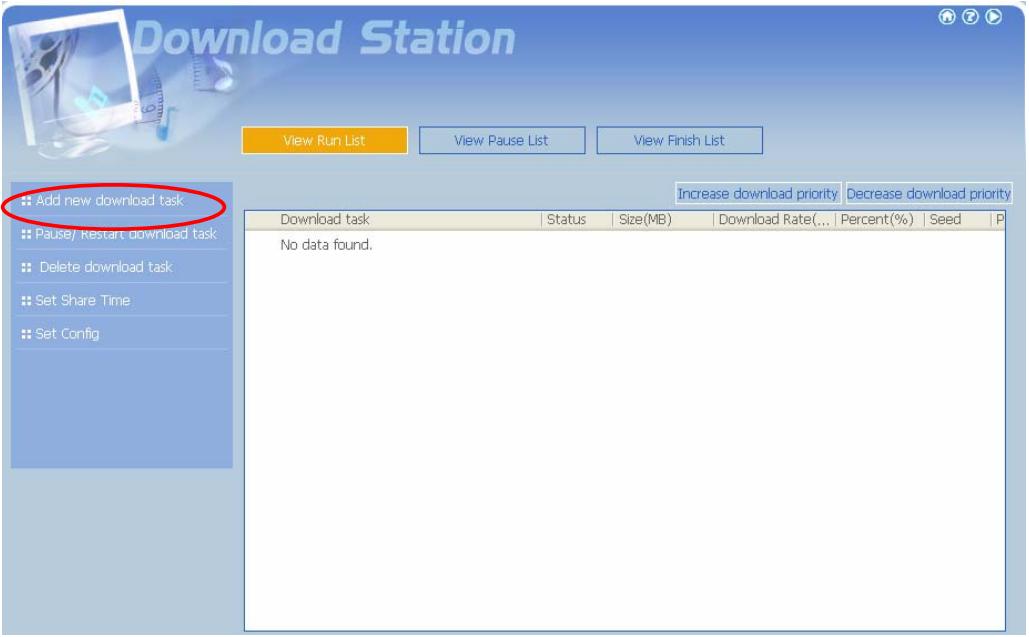The image size is (1029, 637).
Task: Click the 'No data found.' text
Action: coord(326,245)
